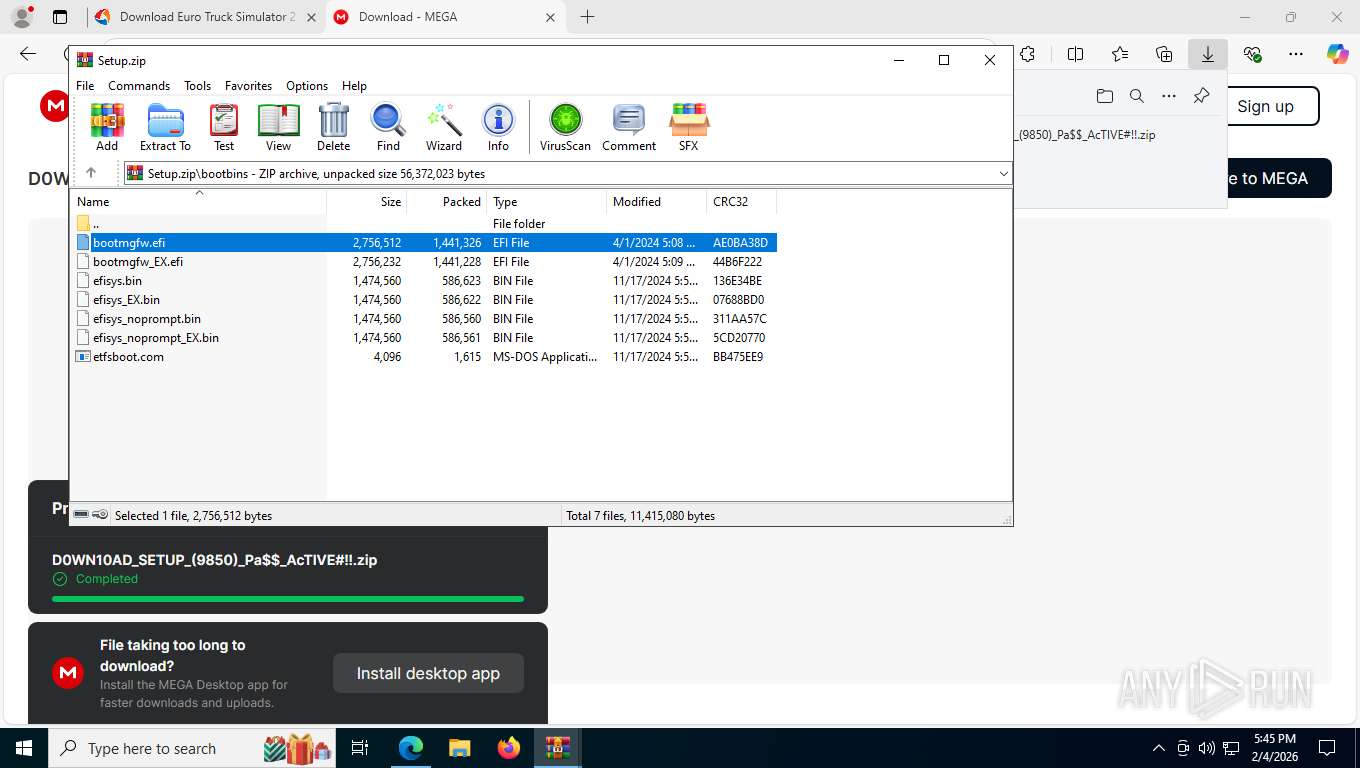The height and width of the screenshot is (768, 1360).
Task: Go up one folder level arrow
Action: [x=91, y=173]
